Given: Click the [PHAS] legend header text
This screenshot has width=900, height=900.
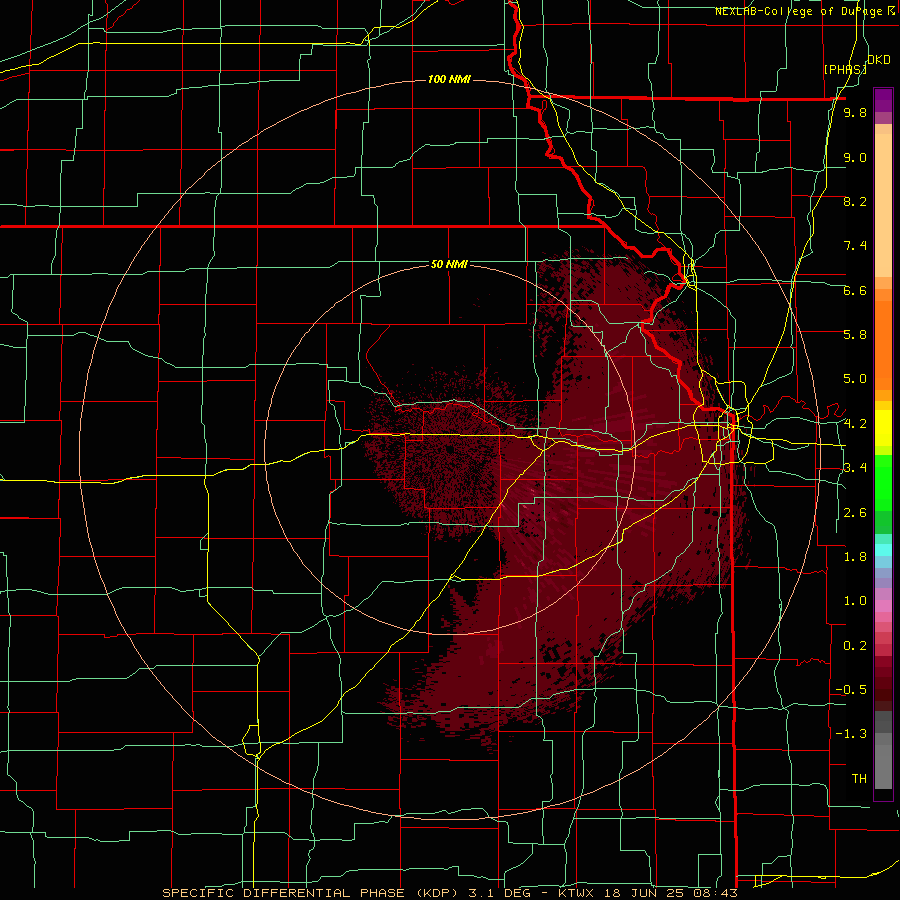Looking at the screenshot, I should (845, 69).
